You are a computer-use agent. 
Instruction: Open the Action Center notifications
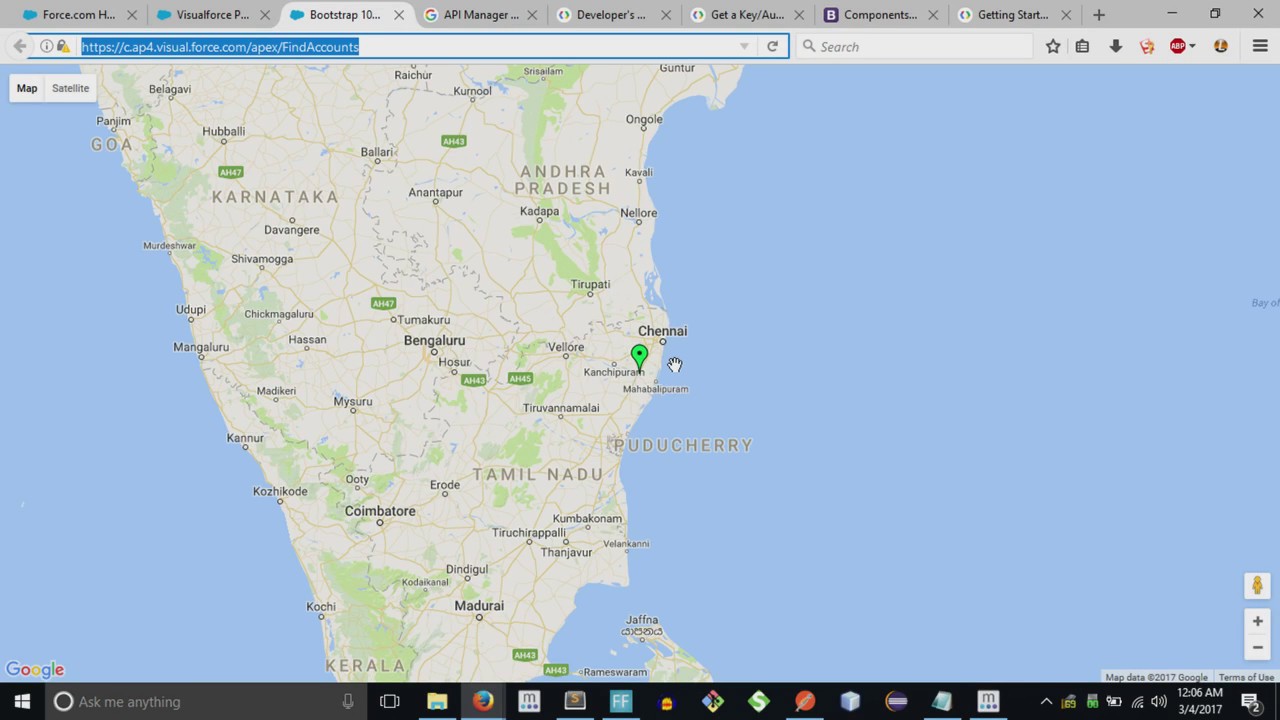pyautogui.click(x=1250, y=702)
